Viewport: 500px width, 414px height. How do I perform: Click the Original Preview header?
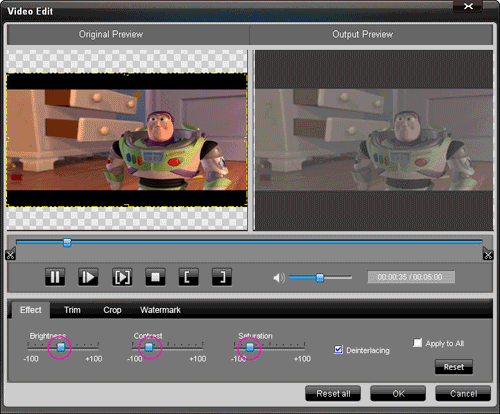128,34
